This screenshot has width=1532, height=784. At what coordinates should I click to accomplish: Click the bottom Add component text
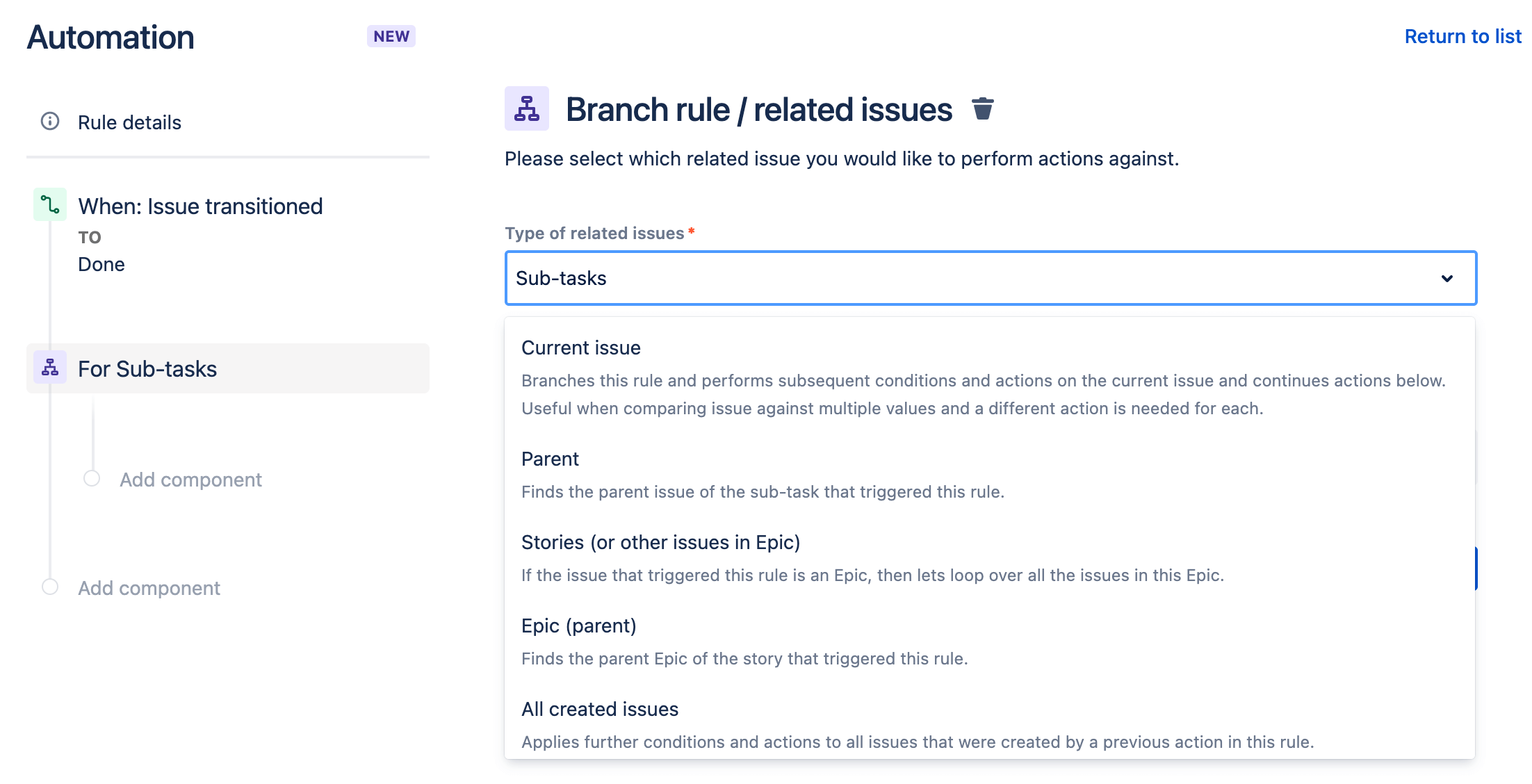[x=148, y=587]
